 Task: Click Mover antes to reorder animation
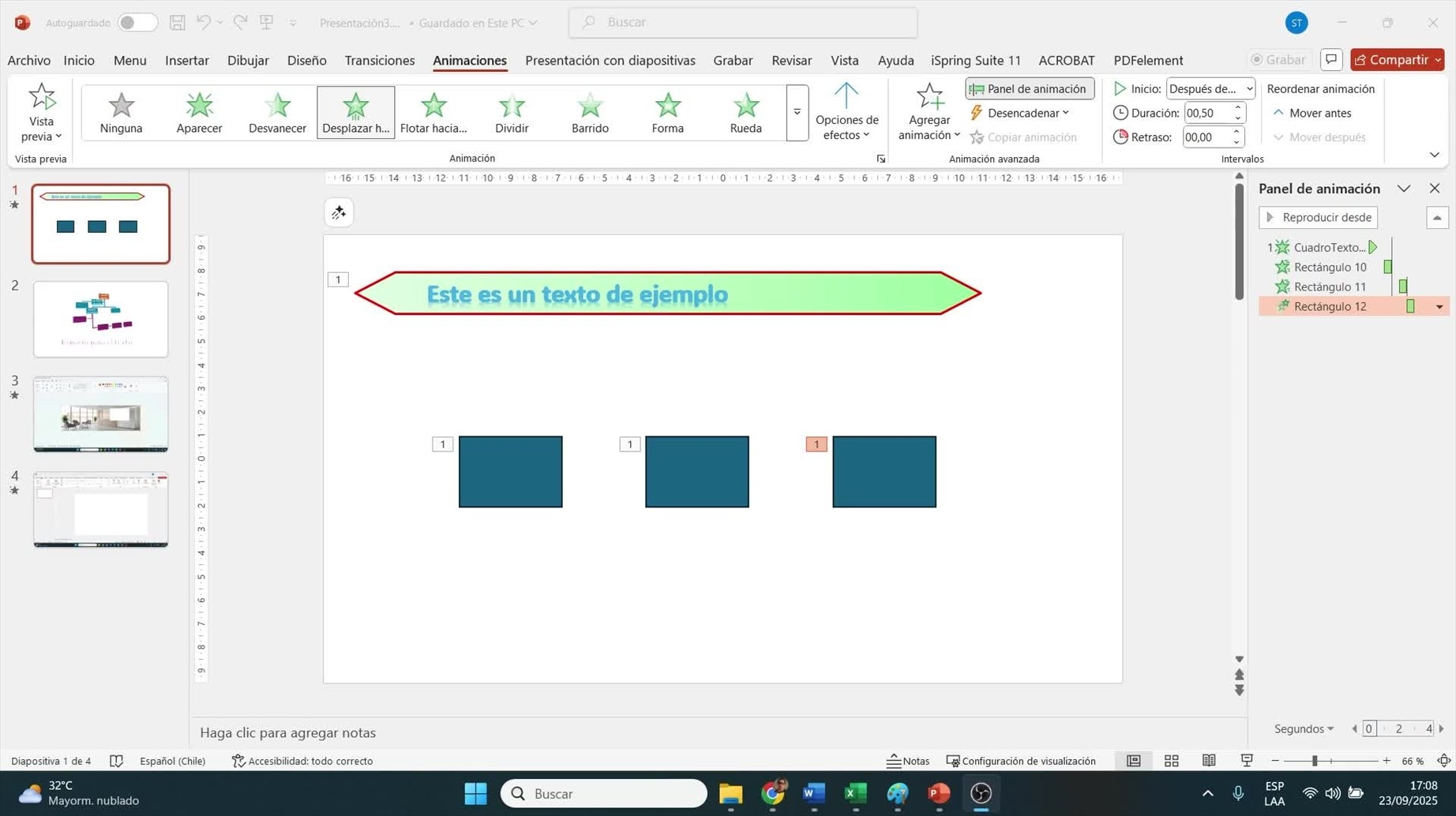[1312, 113]
